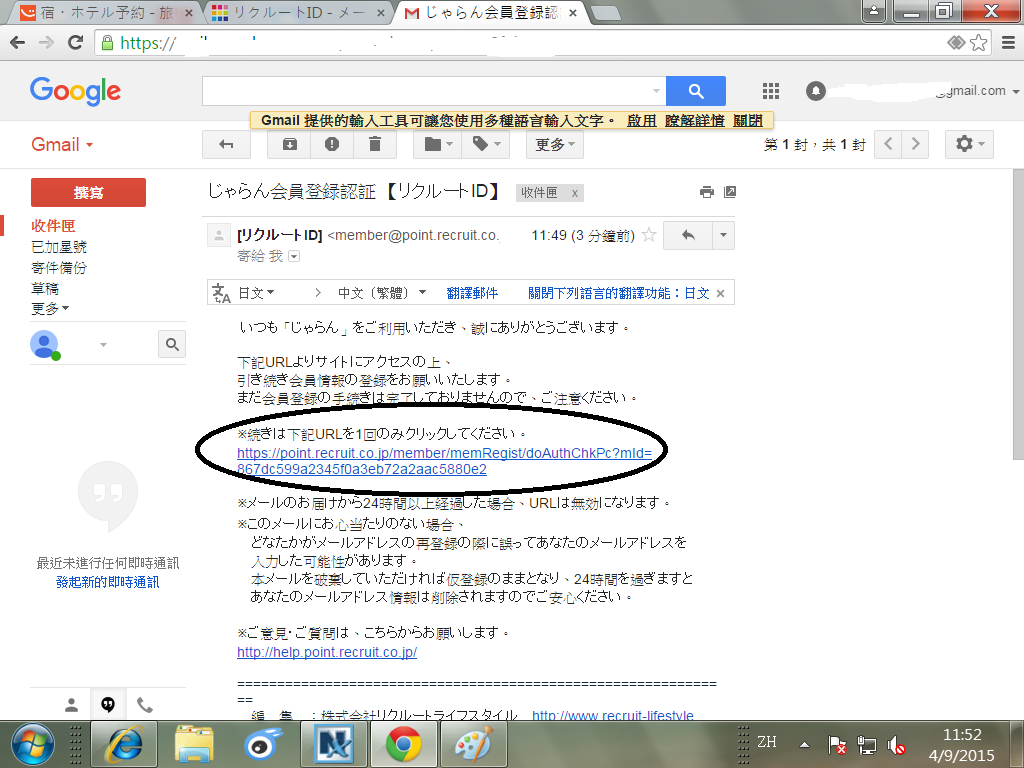Image resolution: width=1024 pixels, height=768 pixels.
Task: Open clock showing 11:52 4/9/2015
Action: click(x=961, y=745)
